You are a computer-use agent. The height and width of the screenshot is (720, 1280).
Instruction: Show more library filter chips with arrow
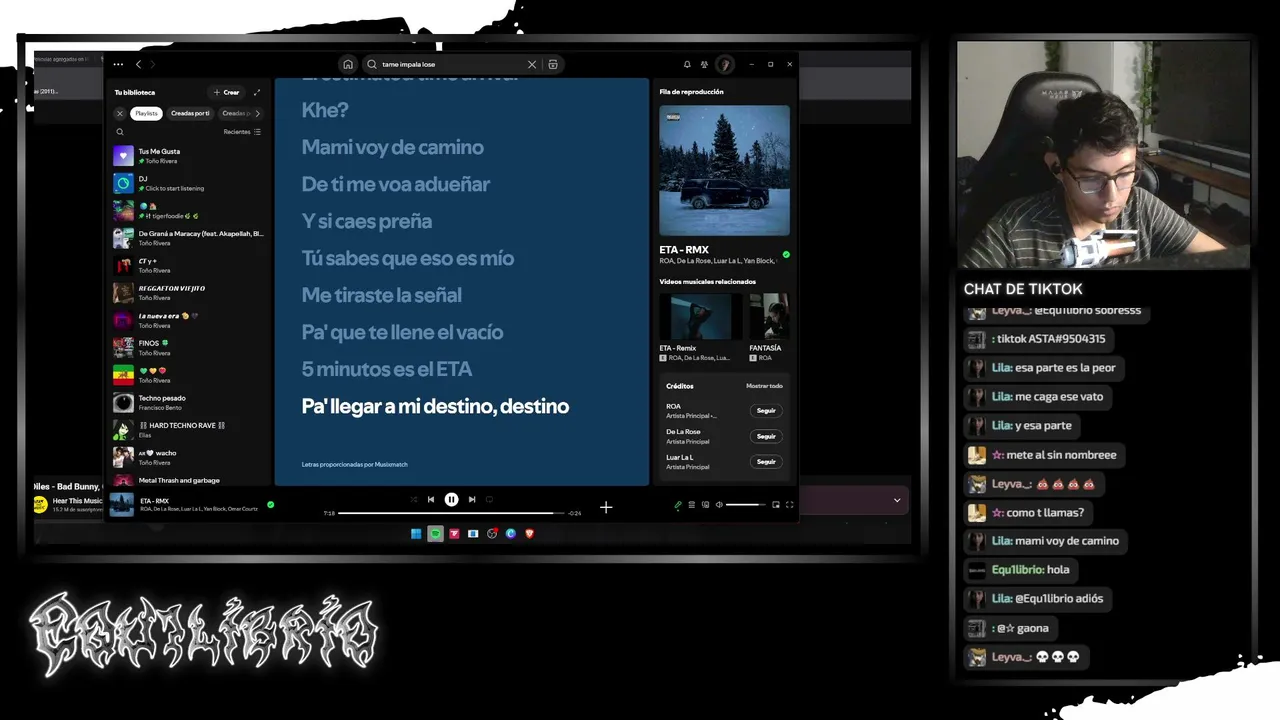[257, 113]
